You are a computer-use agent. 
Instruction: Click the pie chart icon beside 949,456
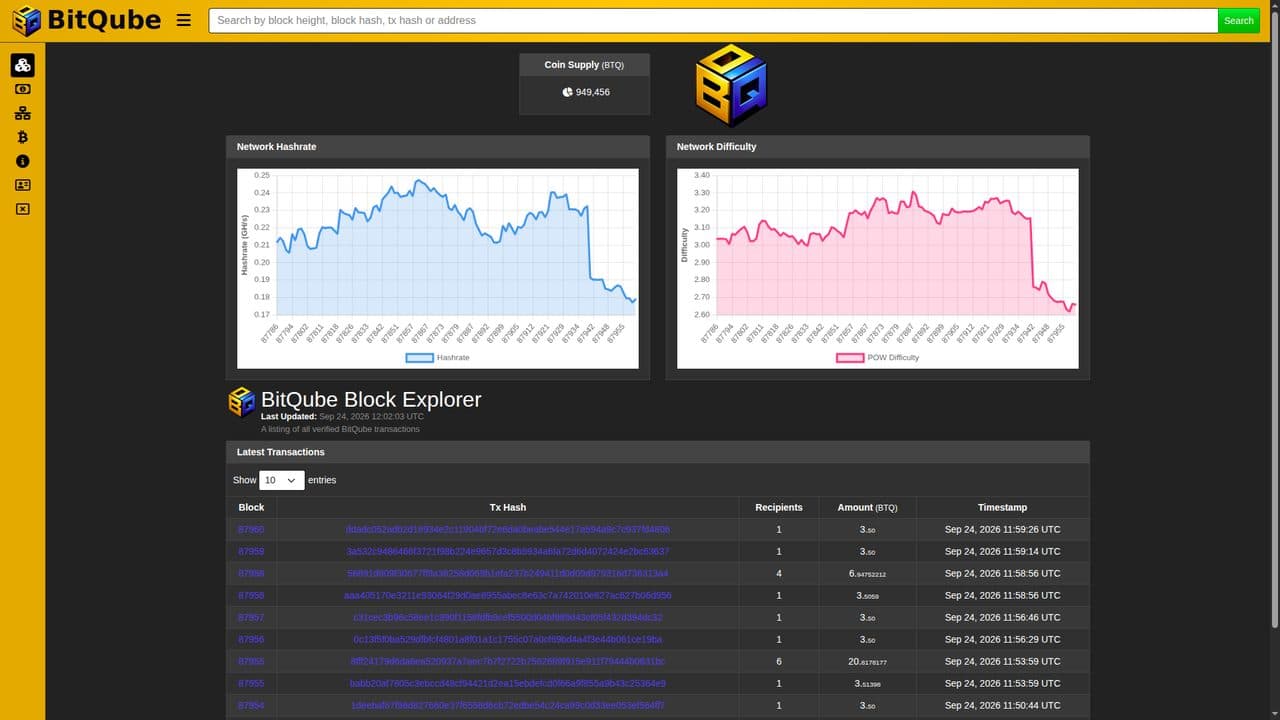[567, 92]
